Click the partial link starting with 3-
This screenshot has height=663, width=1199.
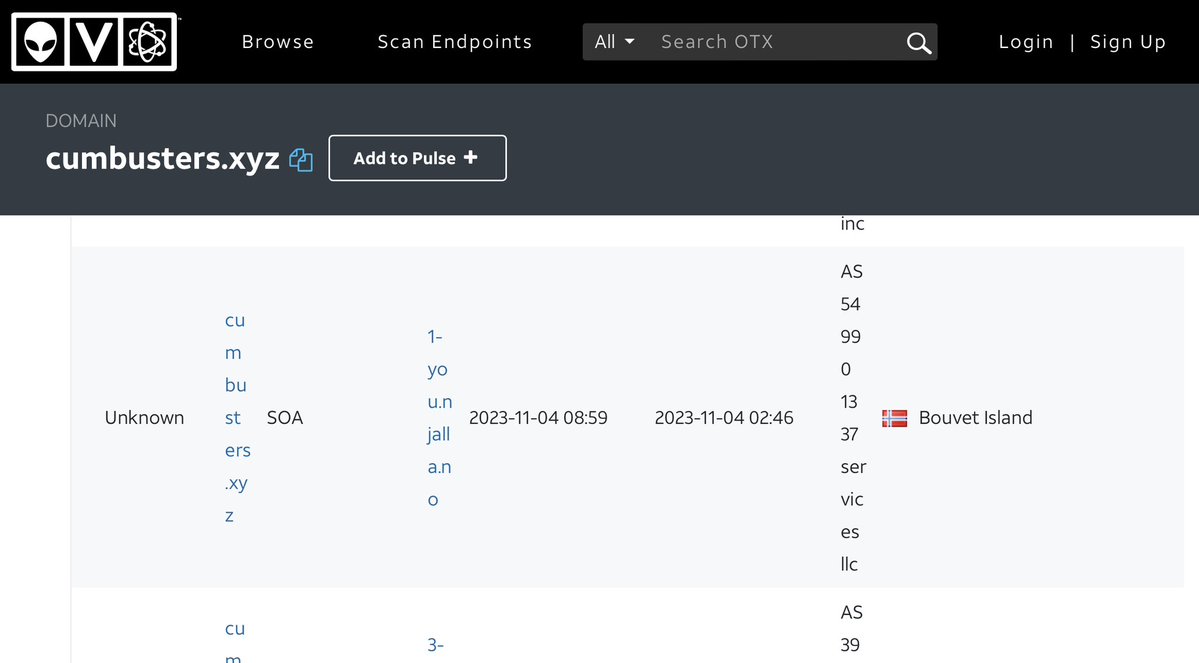435,645
